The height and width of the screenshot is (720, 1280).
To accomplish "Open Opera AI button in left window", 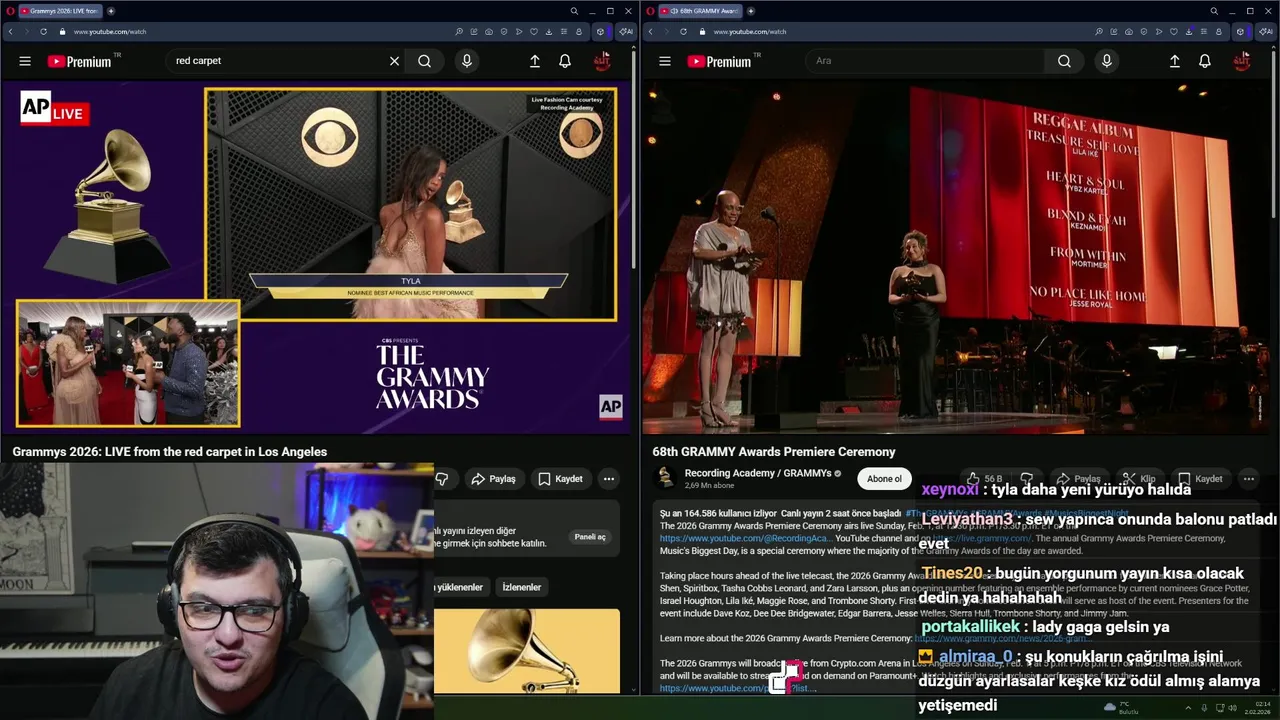I will 626,32.
